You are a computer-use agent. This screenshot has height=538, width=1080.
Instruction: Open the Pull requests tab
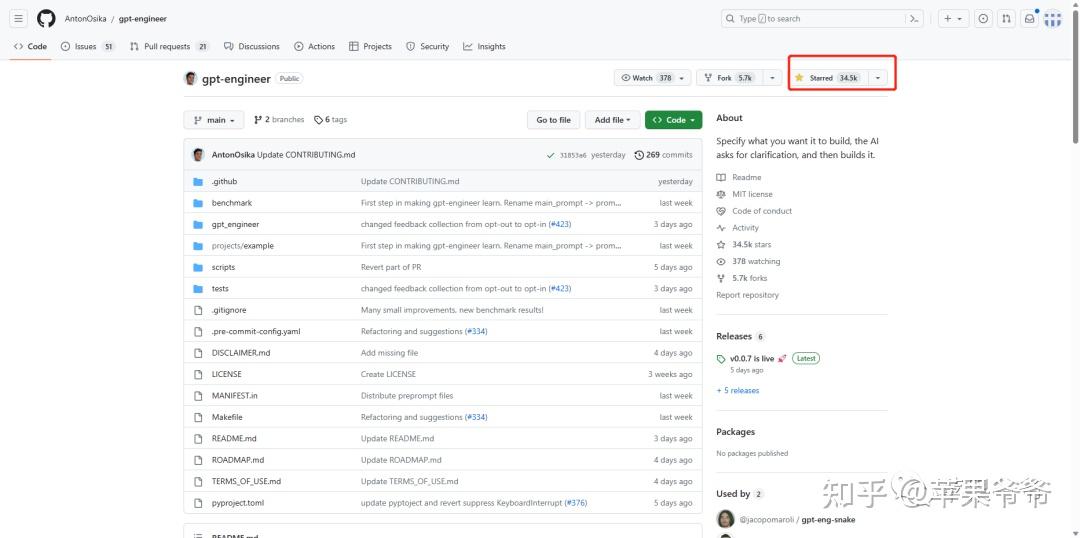pyautogui.click(x=169, y=46)
